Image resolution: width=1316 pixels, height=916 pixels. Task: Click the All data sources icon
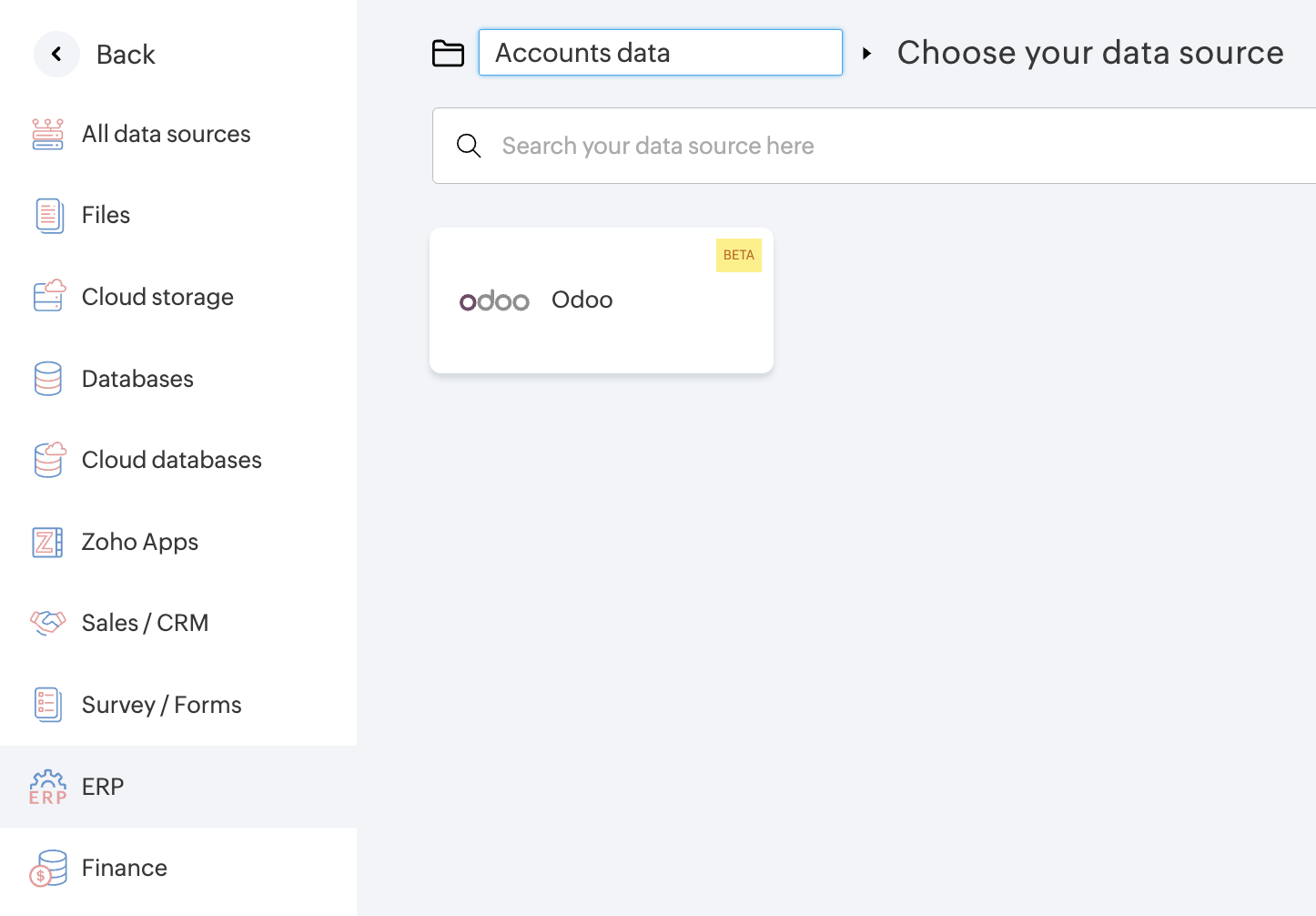click(48, 134)
